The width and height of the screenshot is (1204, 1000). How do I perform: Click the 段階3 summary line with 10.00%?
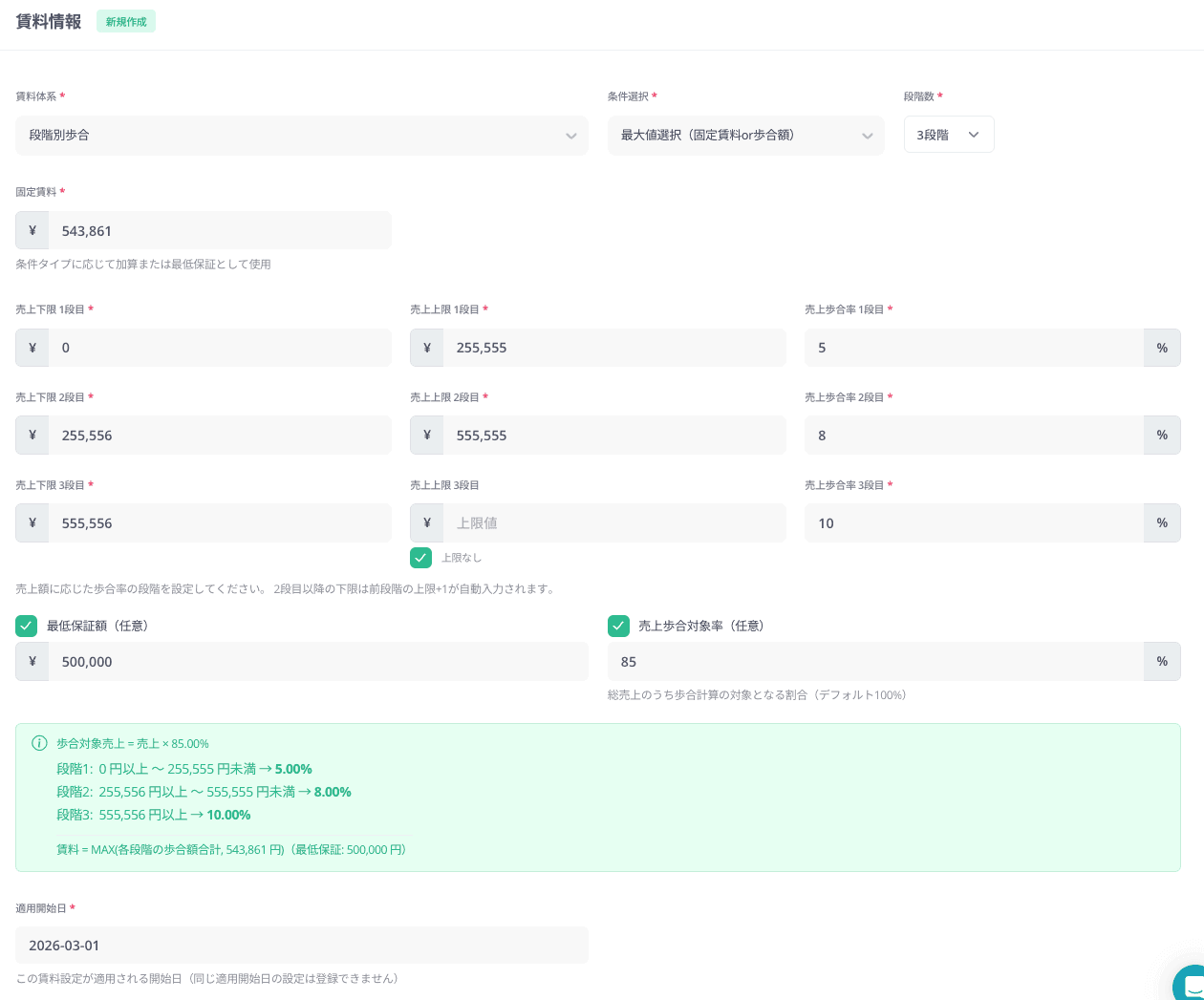point(154,815)
